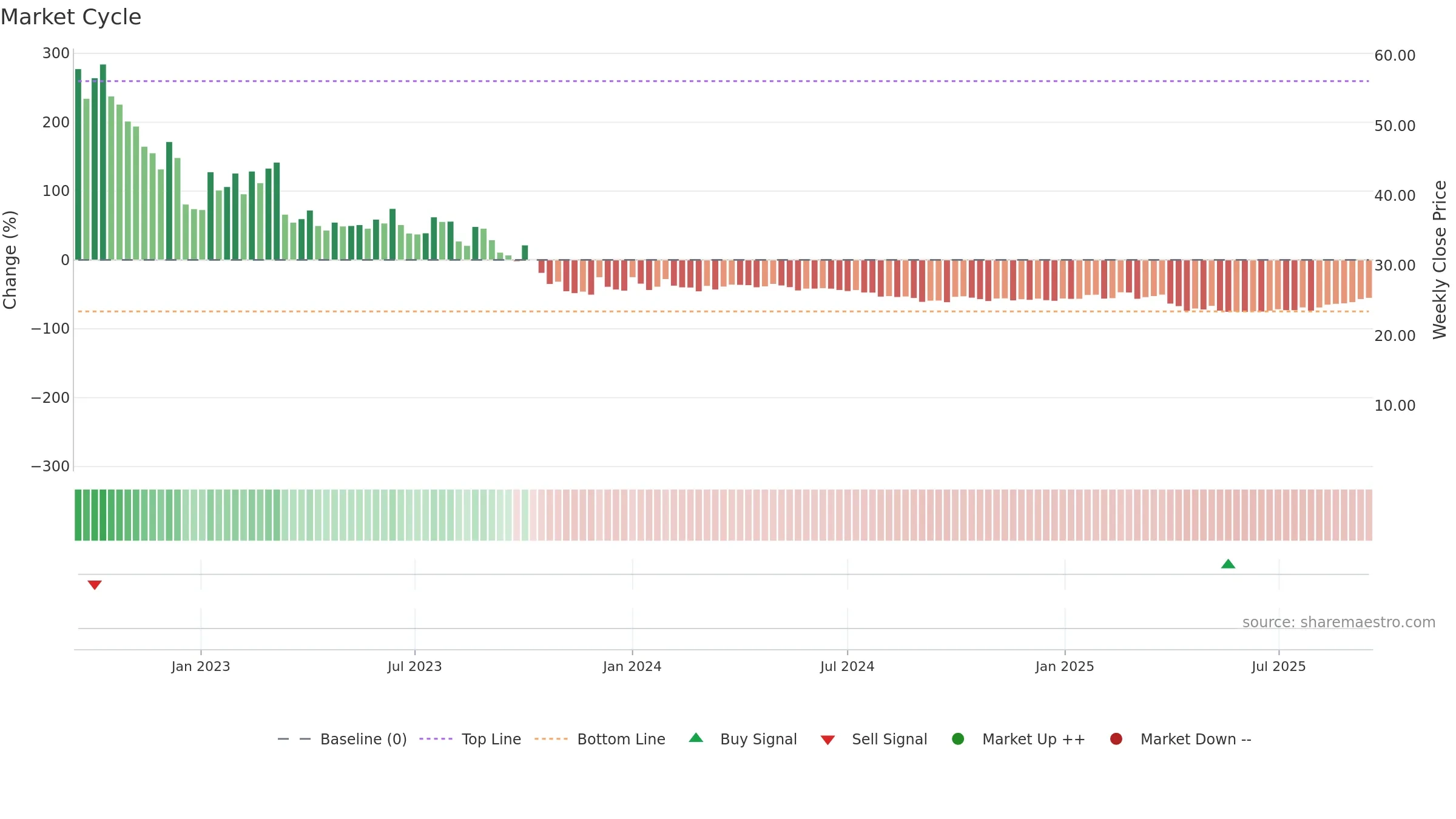Click the 100 tick on left axis
The image size is (1456, 819).
click(56, 191)
